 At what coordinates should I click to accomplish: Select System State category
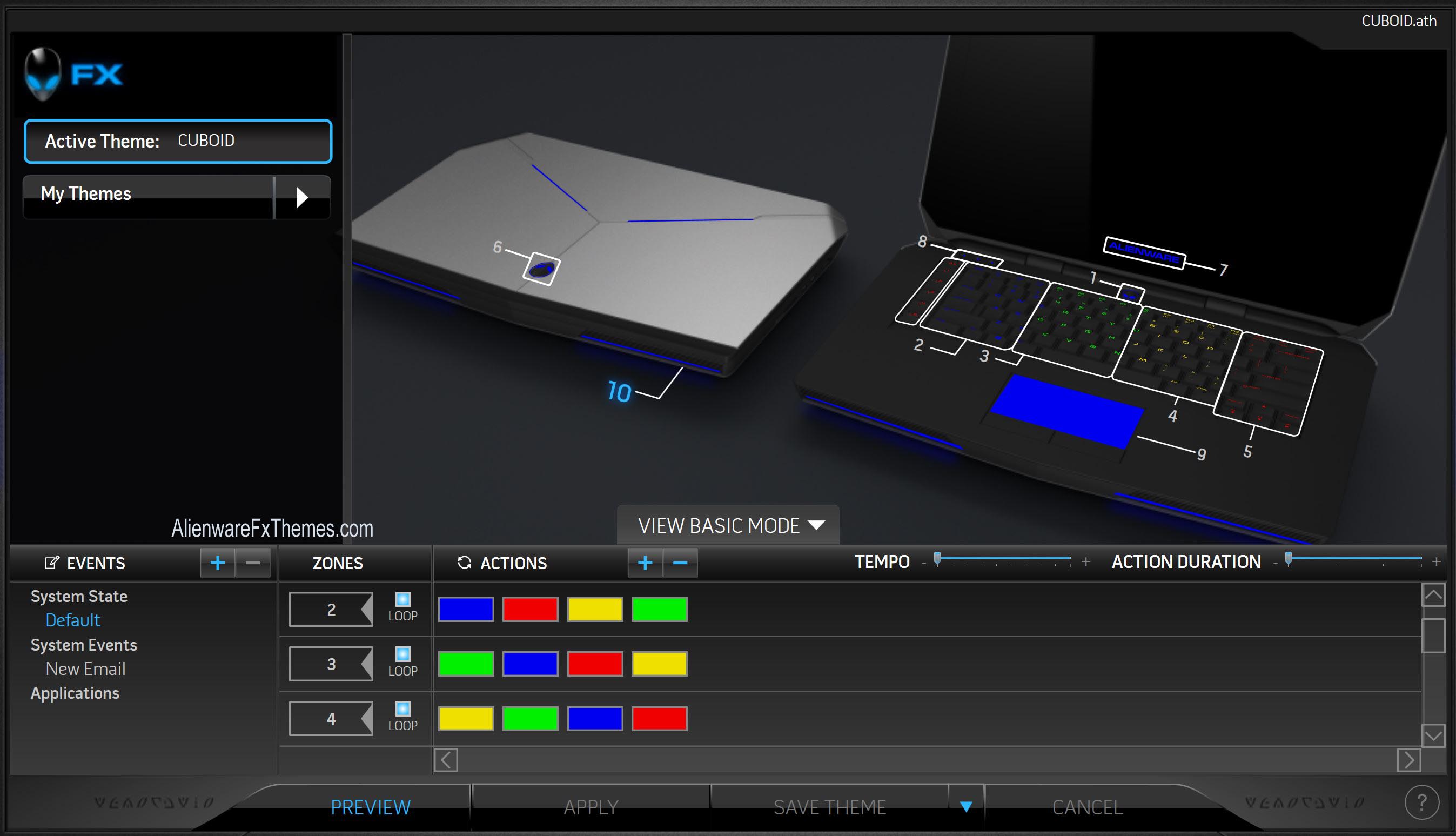pos(79,596)
